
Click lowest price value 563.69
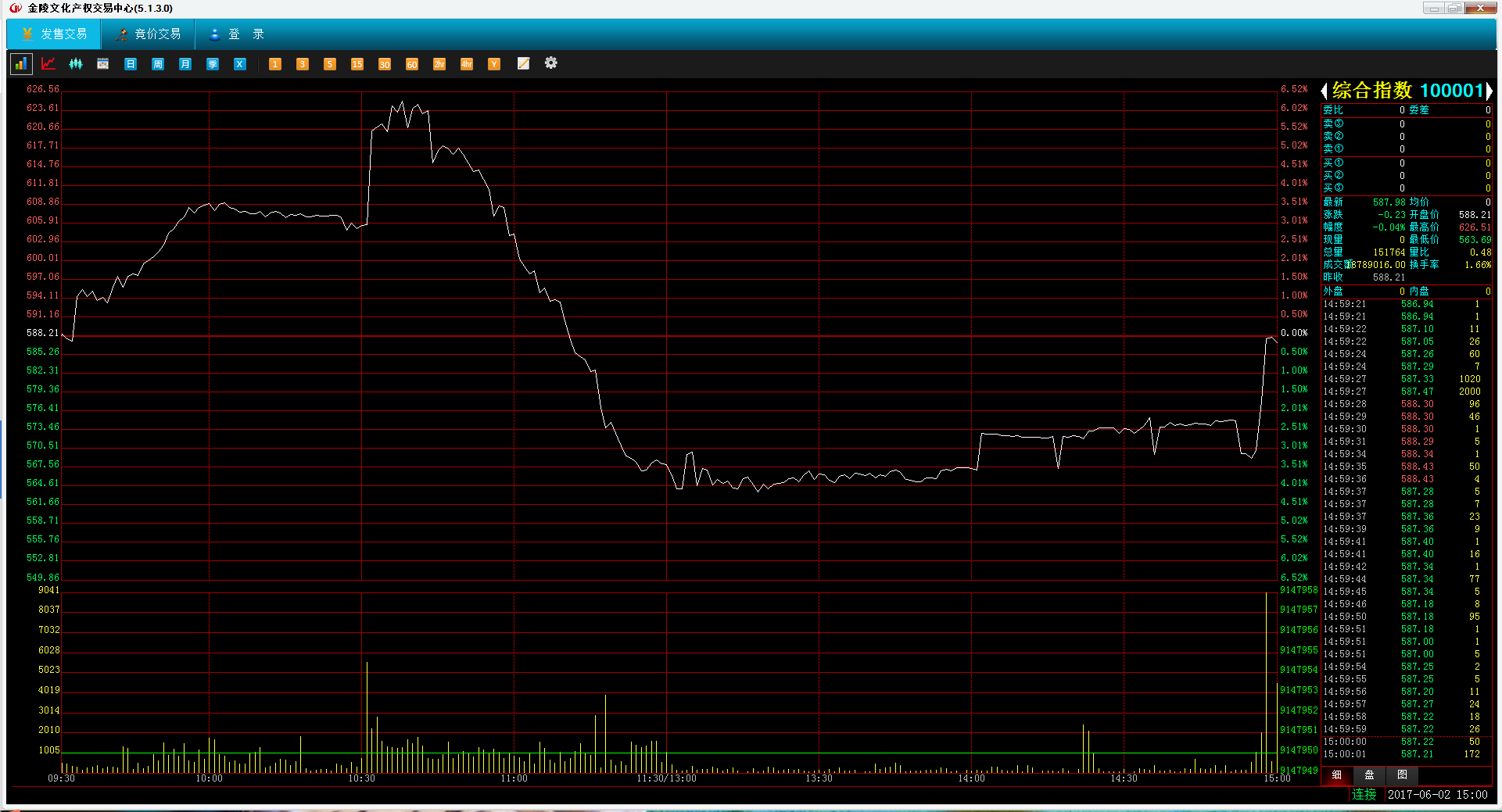1475,240
